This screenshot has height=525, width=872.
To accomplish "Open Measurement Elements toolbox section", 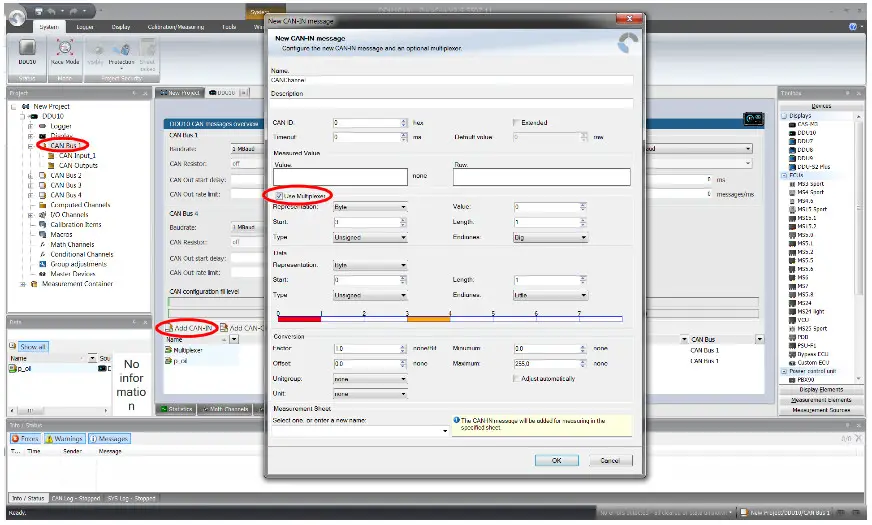I will tap(821, 400).
